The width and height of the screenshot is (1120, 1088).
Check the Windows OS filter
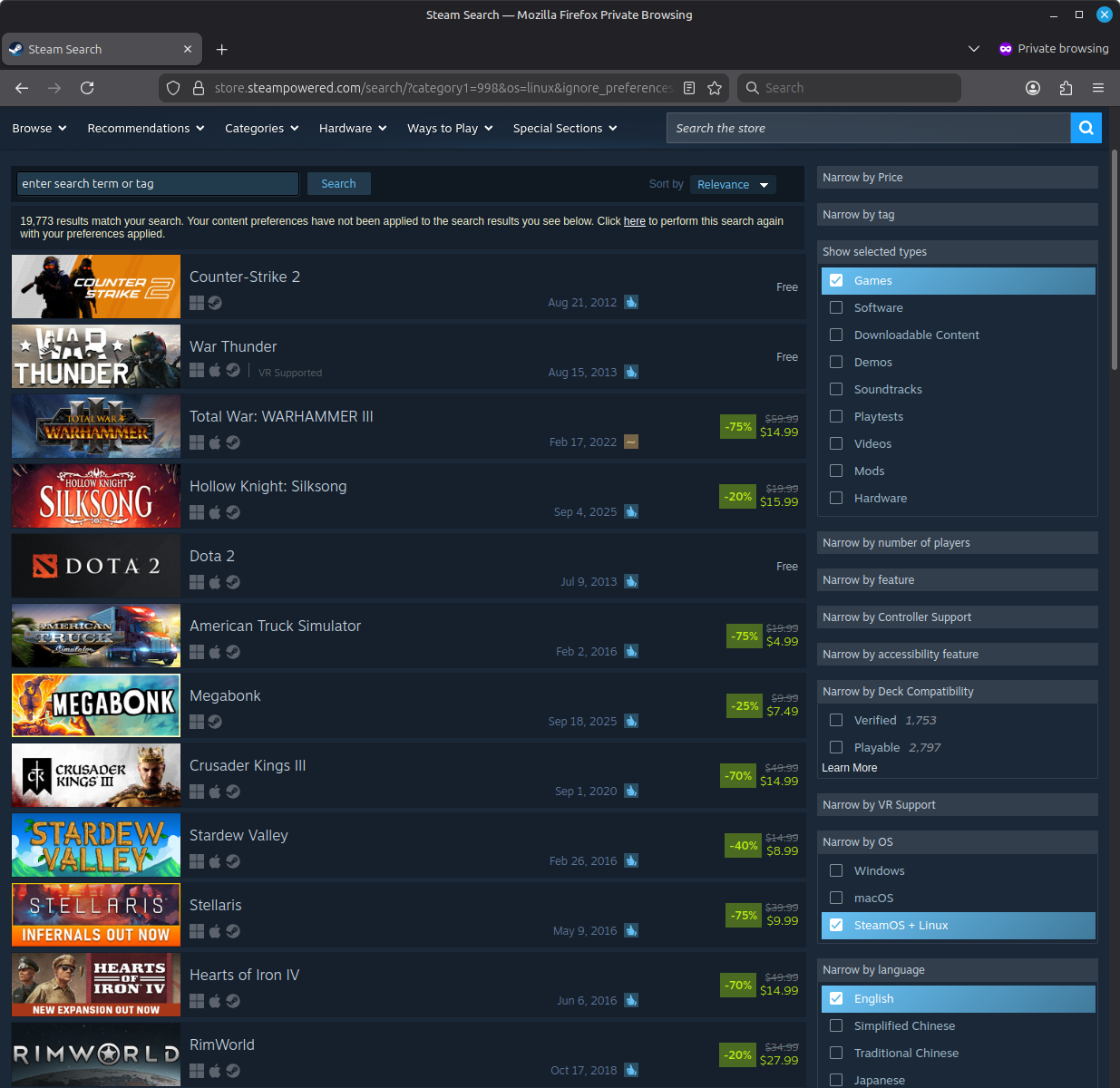836,870
